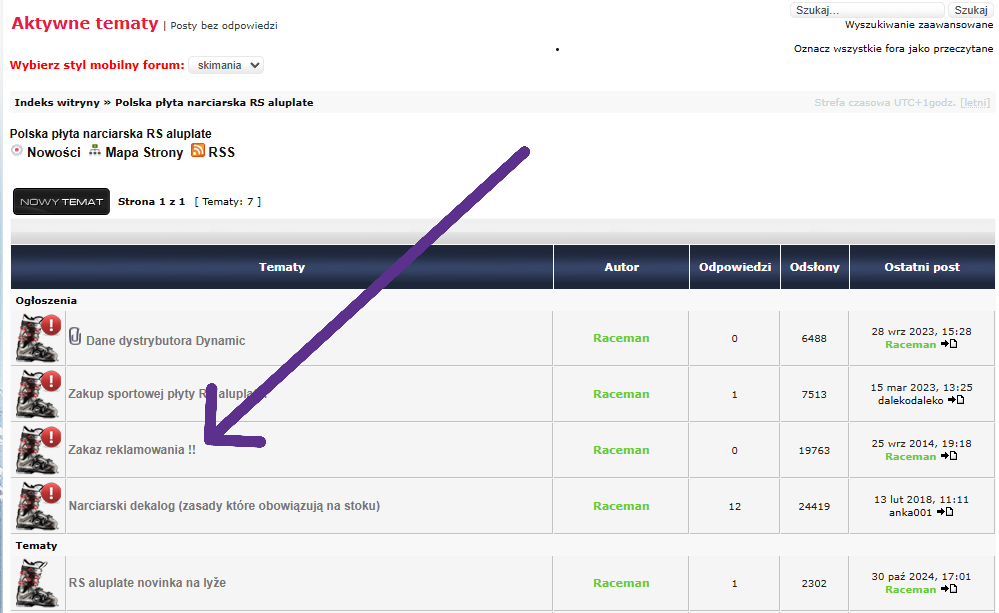The height and width of the screenshot is (613, 999).
Task: Open the mobile forum style dropdown
Action: (x=226, y=65)
